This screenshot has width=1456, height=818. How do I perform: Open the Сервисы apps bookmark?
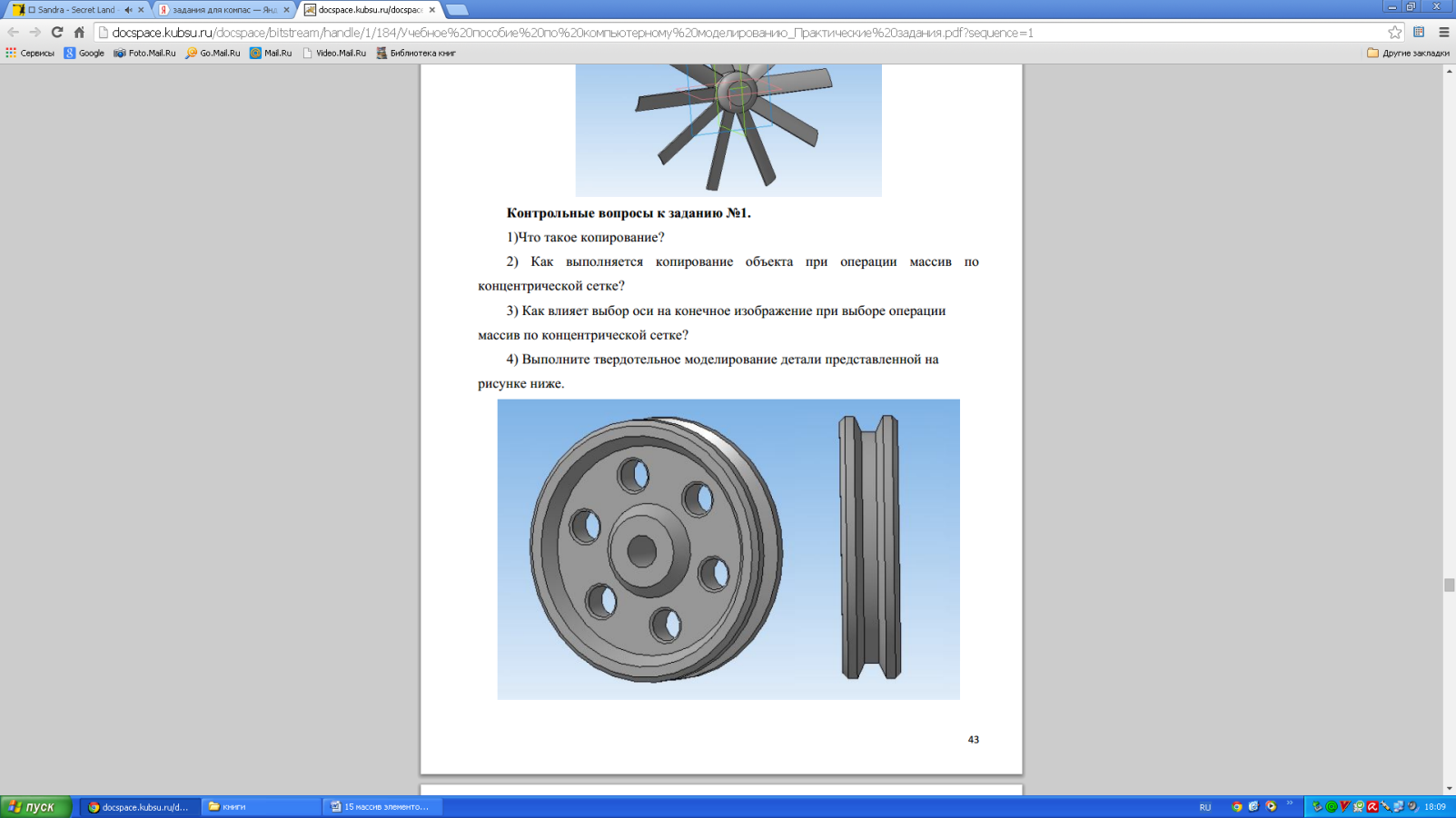click(x=30, y=54)
